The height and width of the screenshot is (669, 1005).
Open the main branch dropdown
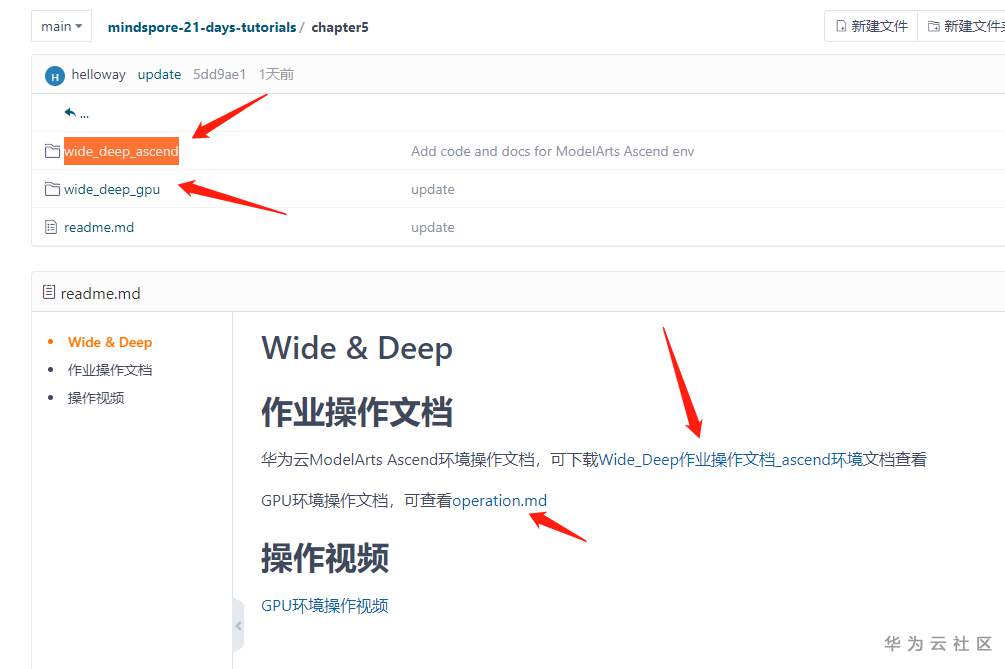coord(62,26)
